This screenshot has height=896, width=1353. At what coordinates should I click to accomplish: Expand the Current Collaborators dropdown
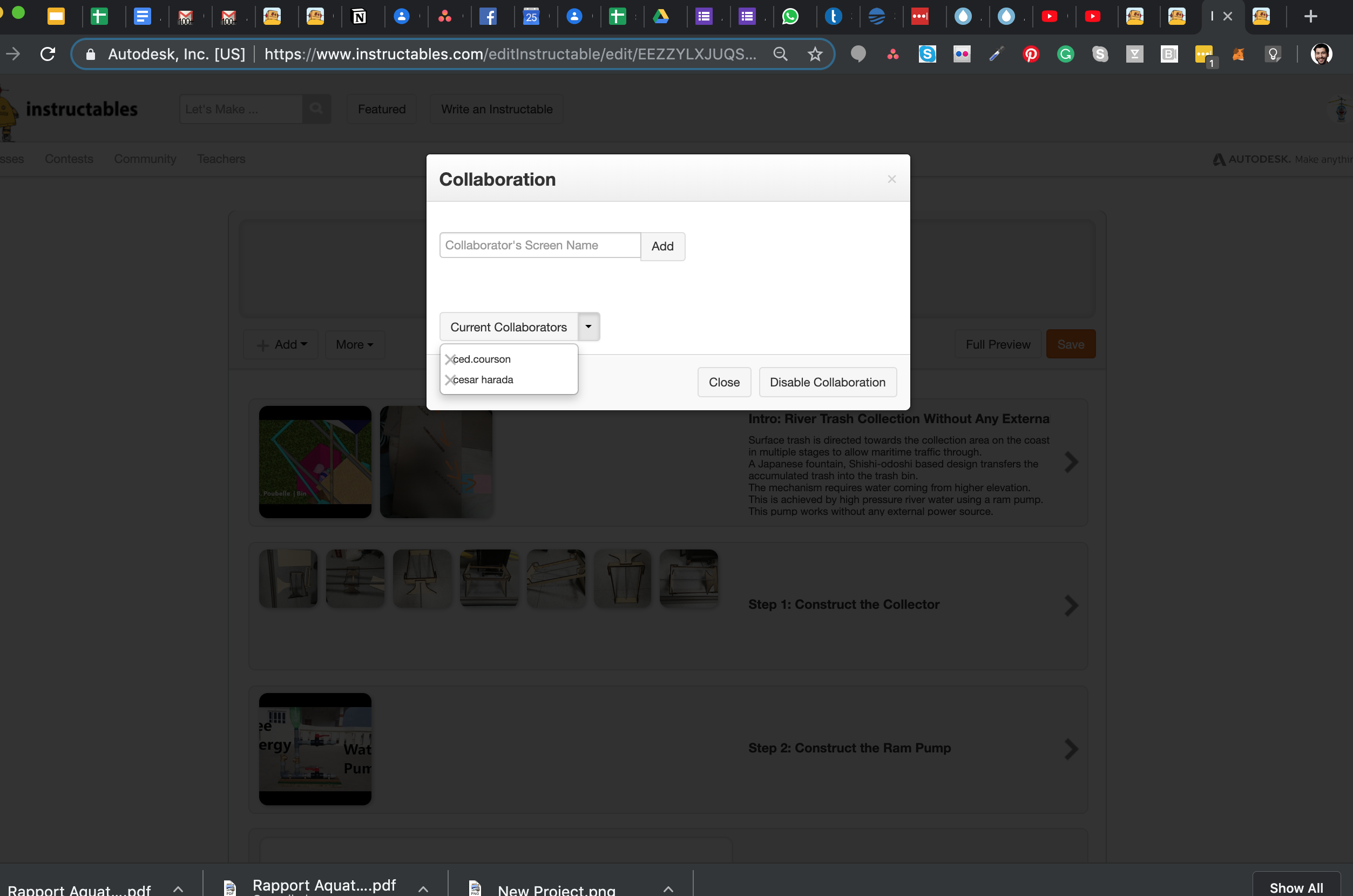(x=588, y=326)
